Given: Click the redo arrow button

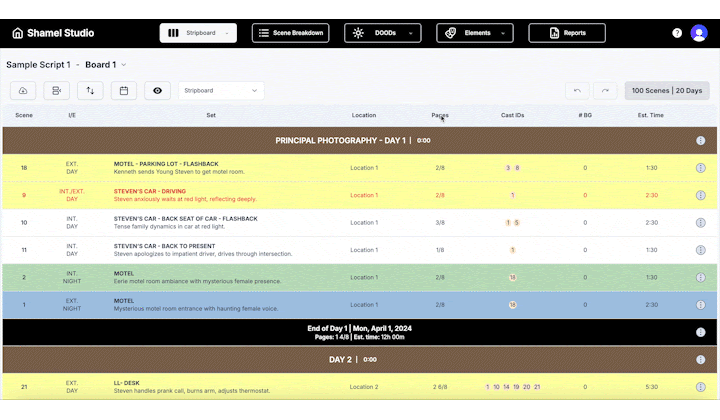Looking at the screenshot, I should point(605,91).
